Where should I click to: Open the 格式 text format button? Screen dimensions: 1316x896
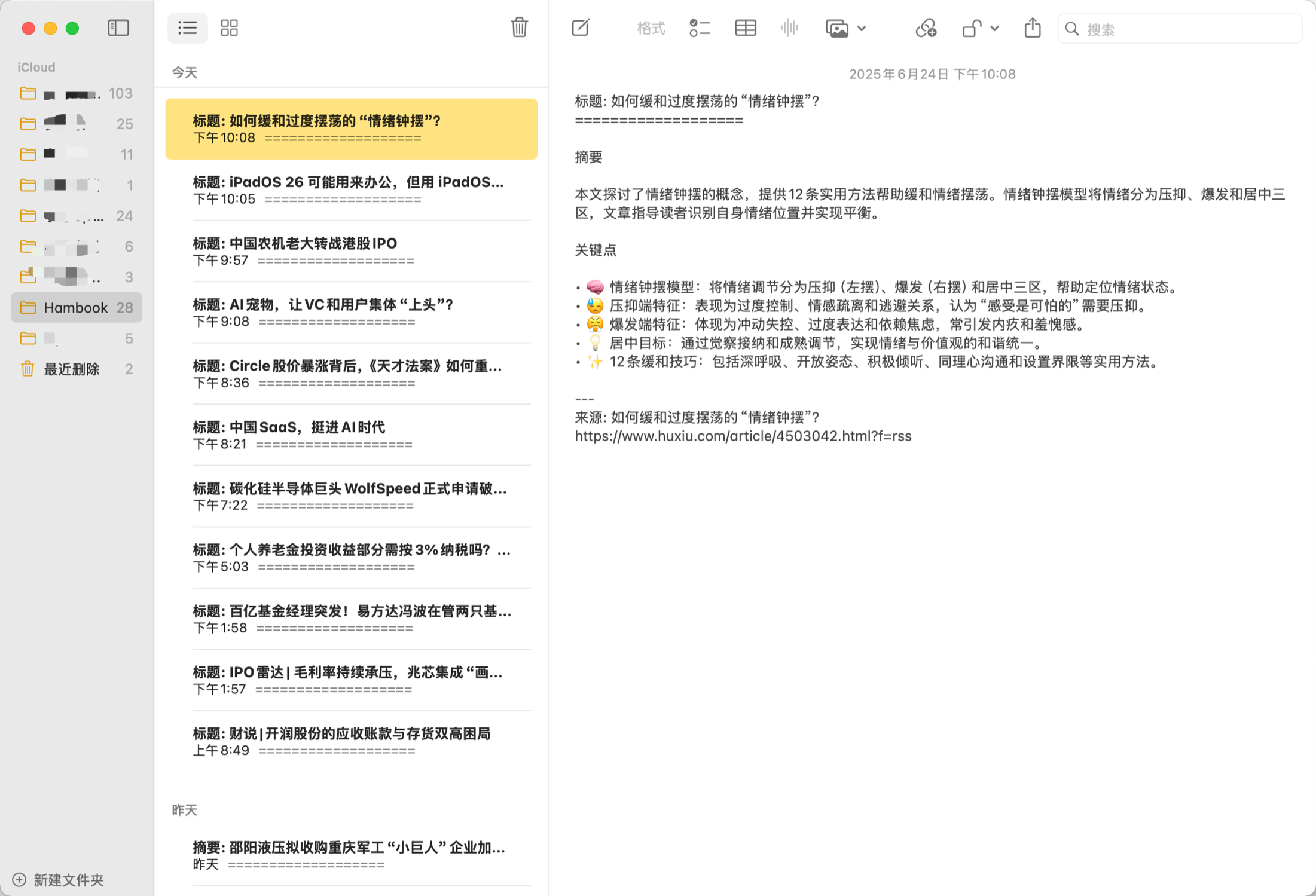(x=651, y=28)
